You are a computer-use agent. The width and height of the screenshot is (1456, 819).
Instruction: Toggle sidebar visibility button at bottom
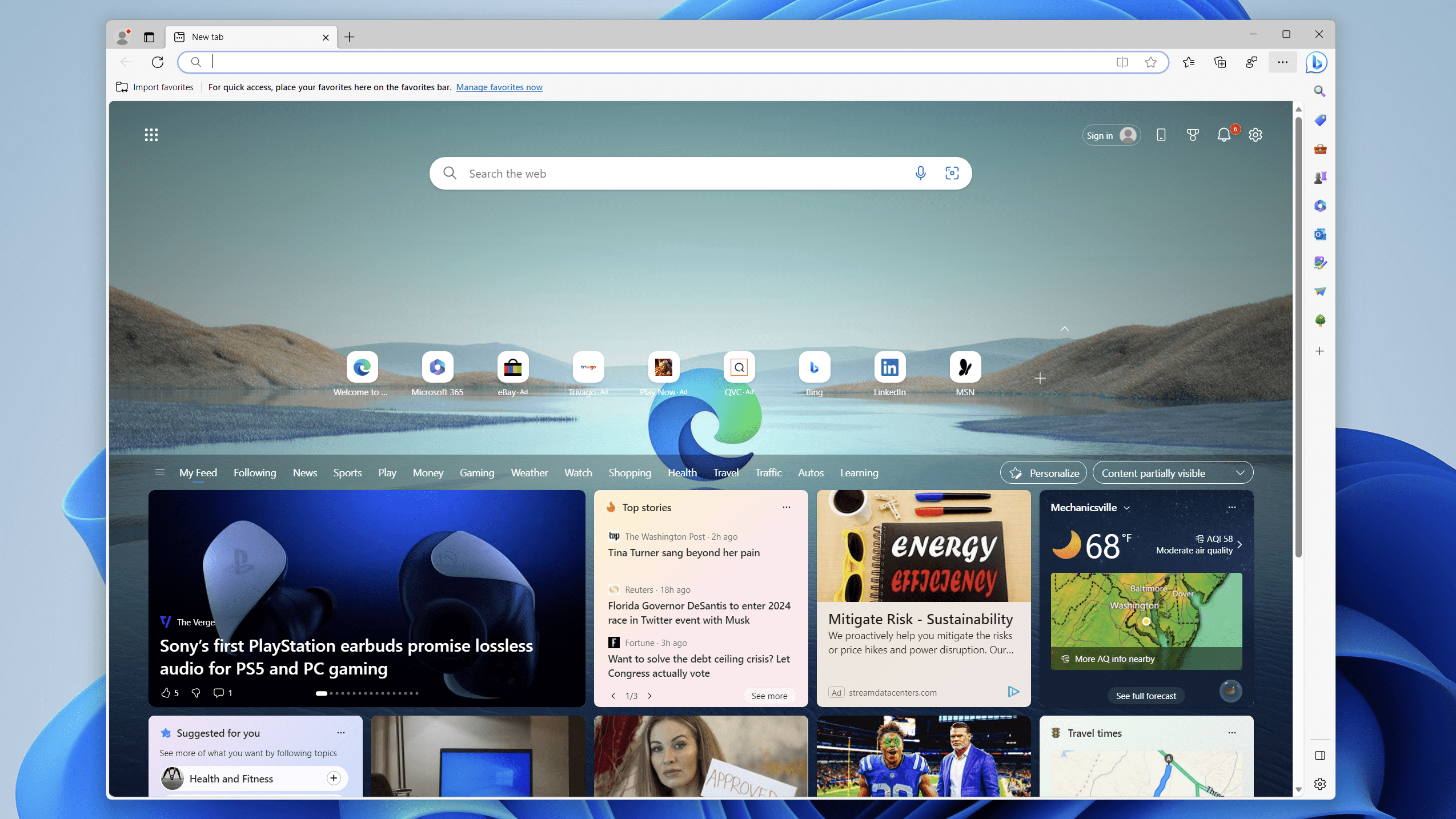coord(1319,755)
